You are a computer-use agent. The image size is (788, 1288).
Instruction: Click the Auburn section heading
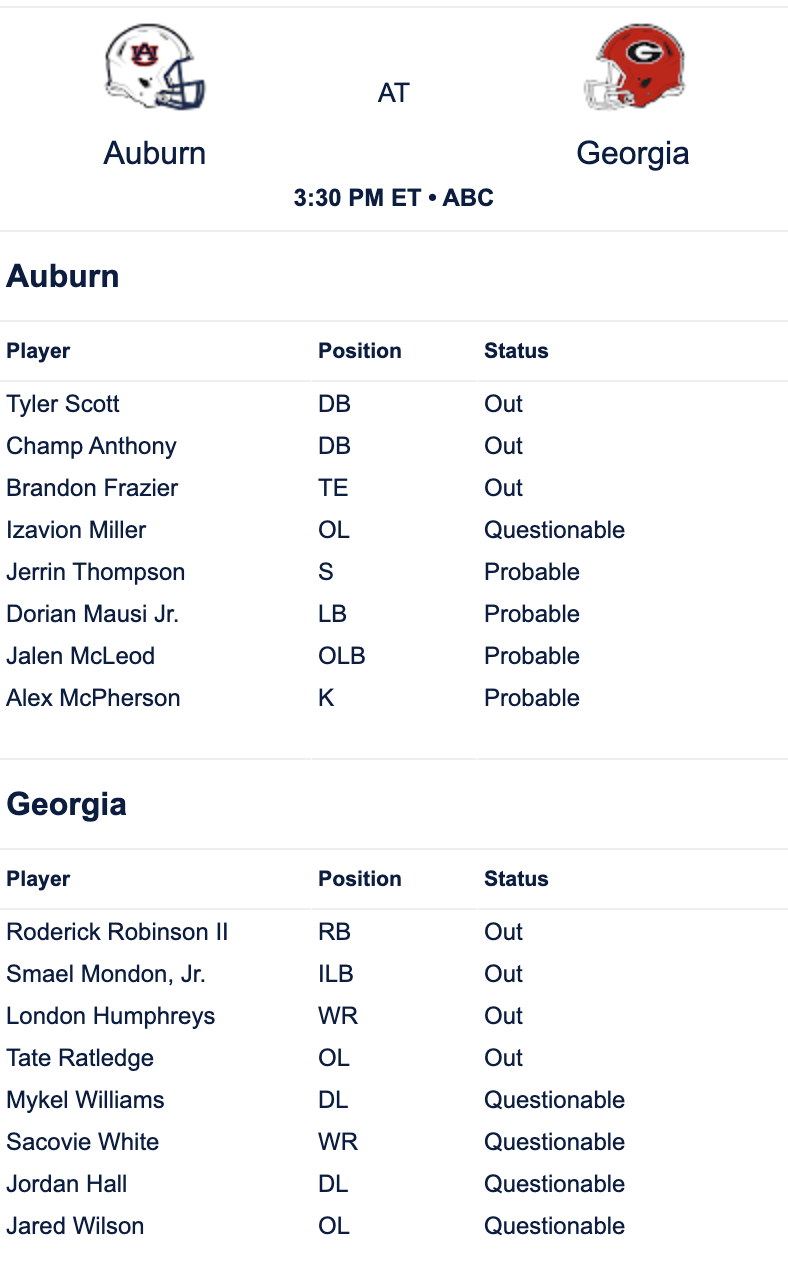[63, 276]
